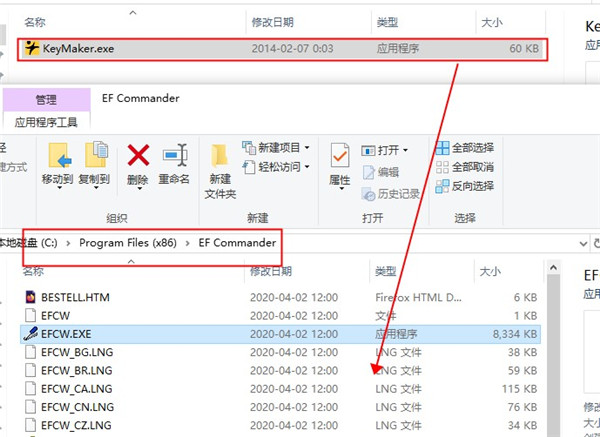
Task: Click the 2014-02-07 0:03 date cell
Action: click(x=292, y=49)
